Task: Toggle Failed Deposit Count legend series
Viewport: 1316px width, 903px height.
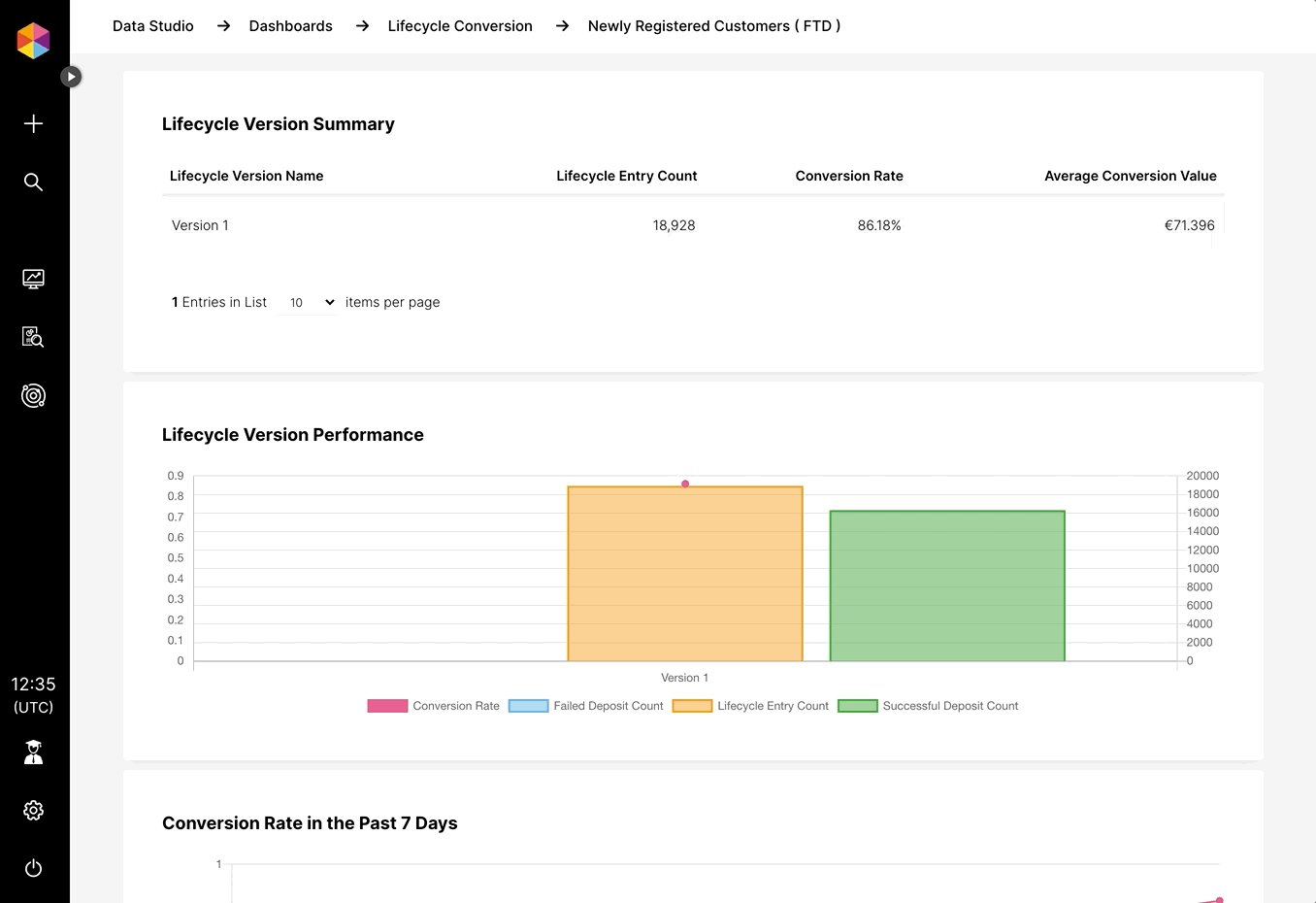Action: (x=586, y=706)
